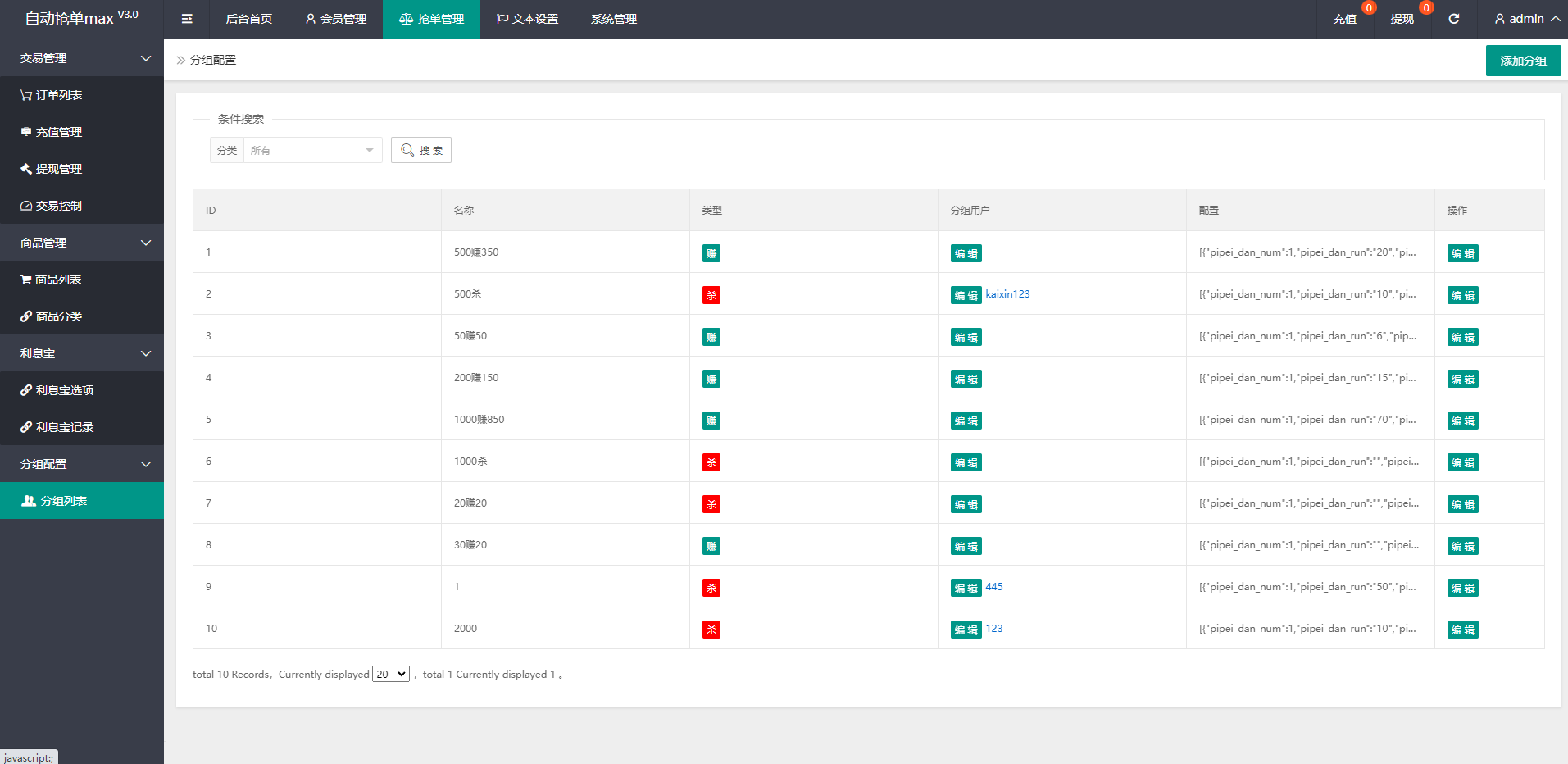
Task: Click the refresh icon in top bar
Action: 1453,19
